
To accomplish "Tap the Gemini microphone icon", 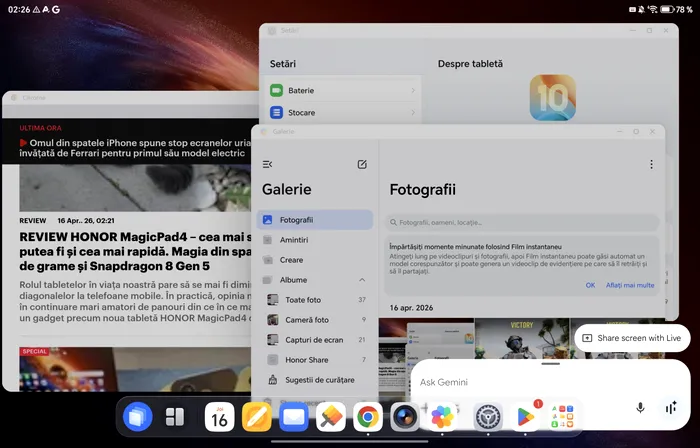I will (x=640, y=408).
